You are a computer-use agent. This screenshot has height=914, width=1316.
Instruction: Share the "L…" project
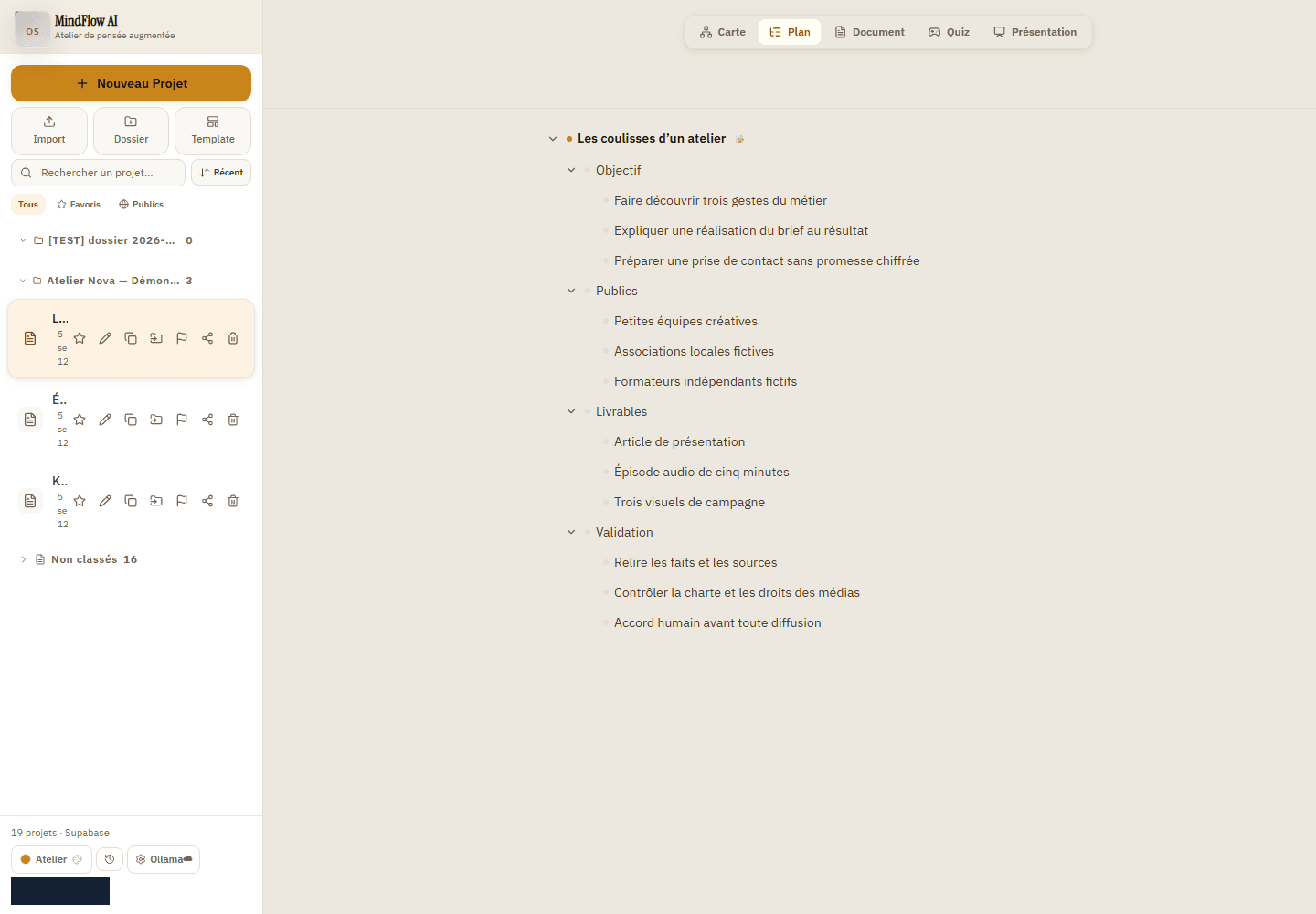(207, 338)
